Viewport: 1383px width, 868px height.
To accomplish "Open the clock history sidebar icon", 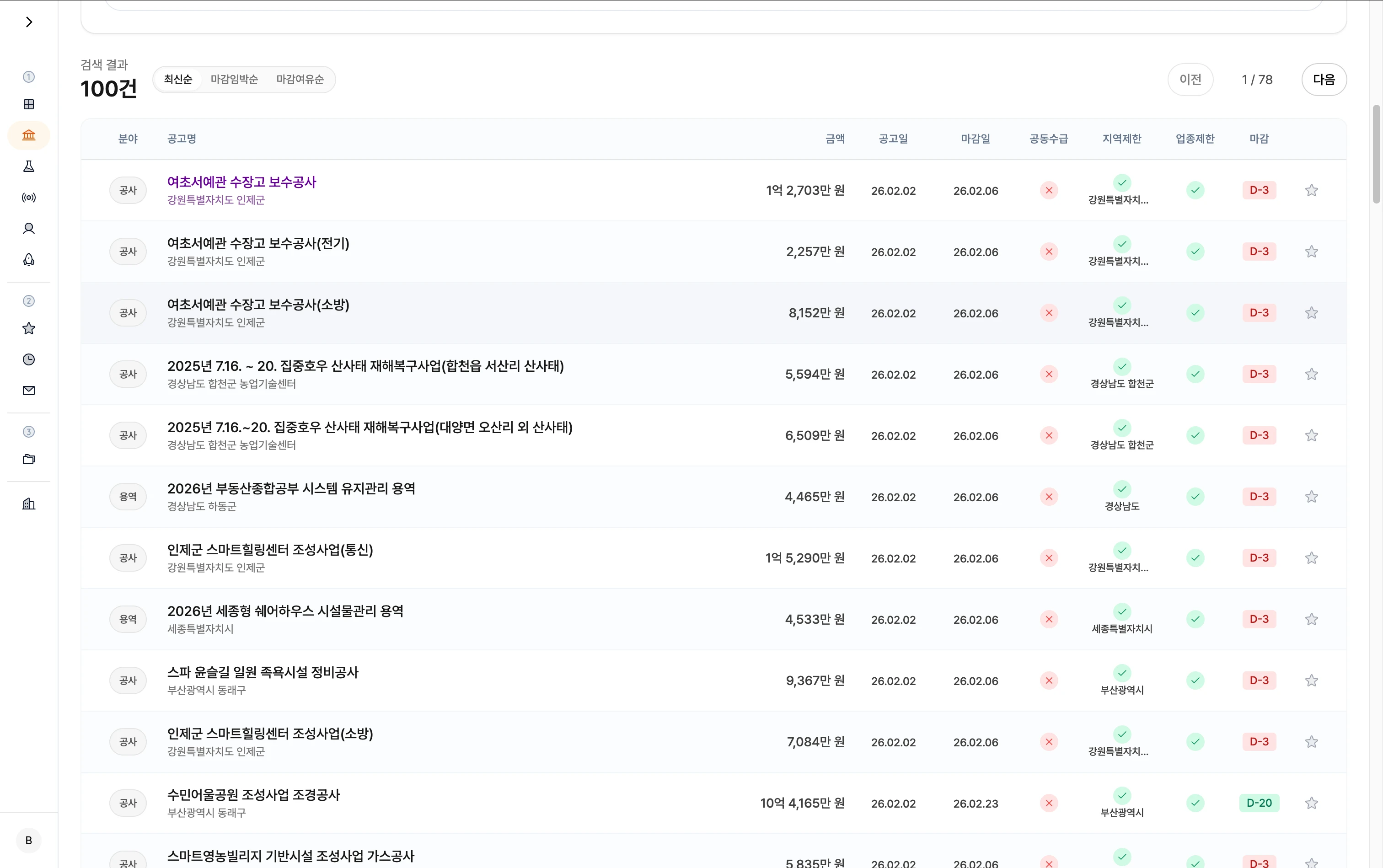I will click(x=29, y=359).
